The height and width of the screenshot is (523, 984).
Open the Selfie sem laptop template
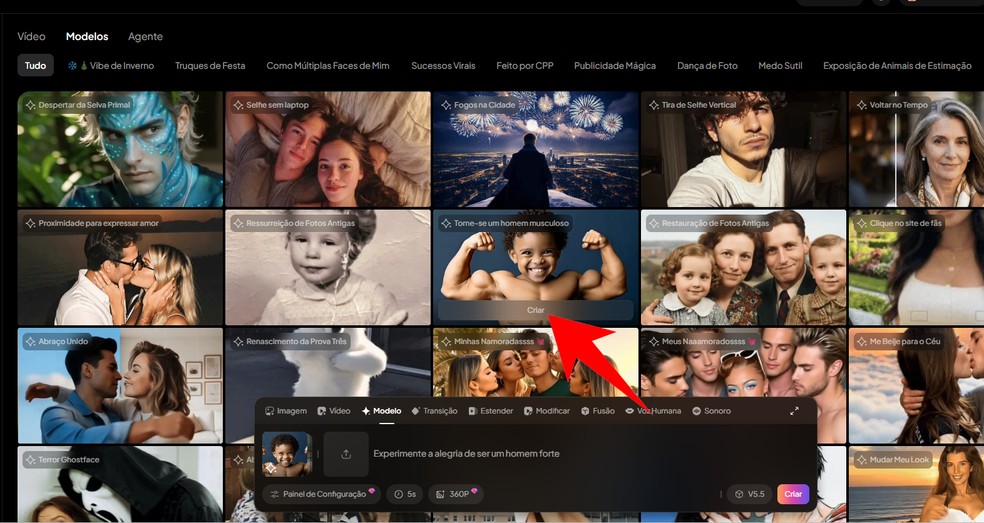click(328, 149)
